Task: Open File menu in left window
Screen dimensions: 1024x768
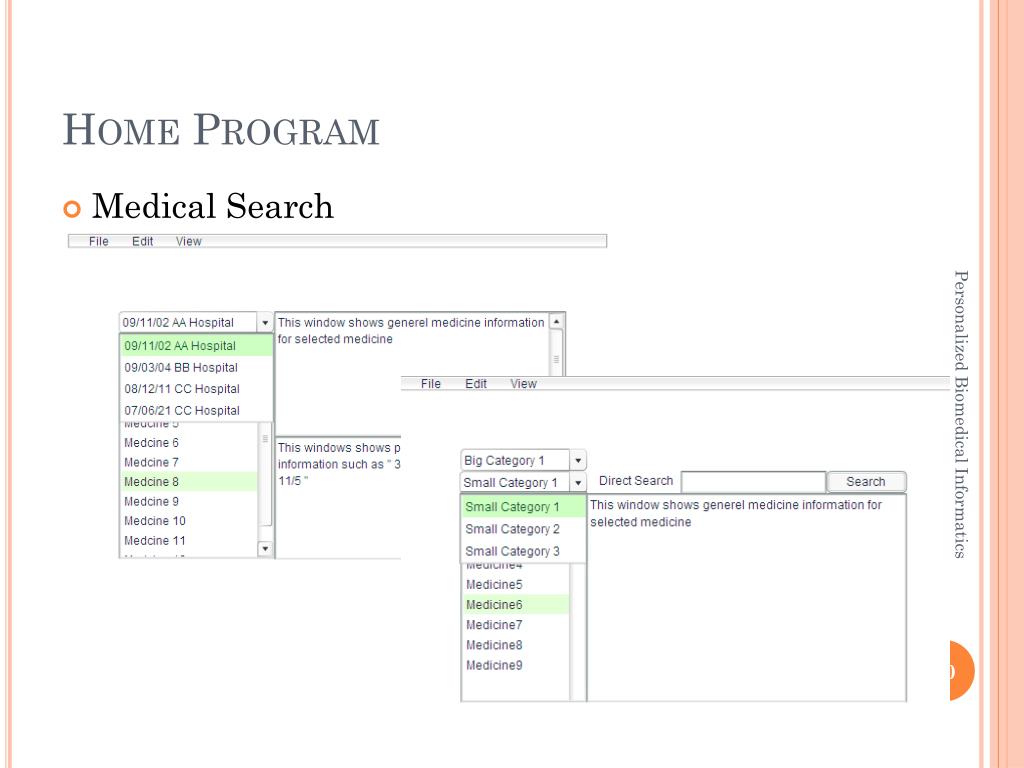Action: tap(99, 241)
